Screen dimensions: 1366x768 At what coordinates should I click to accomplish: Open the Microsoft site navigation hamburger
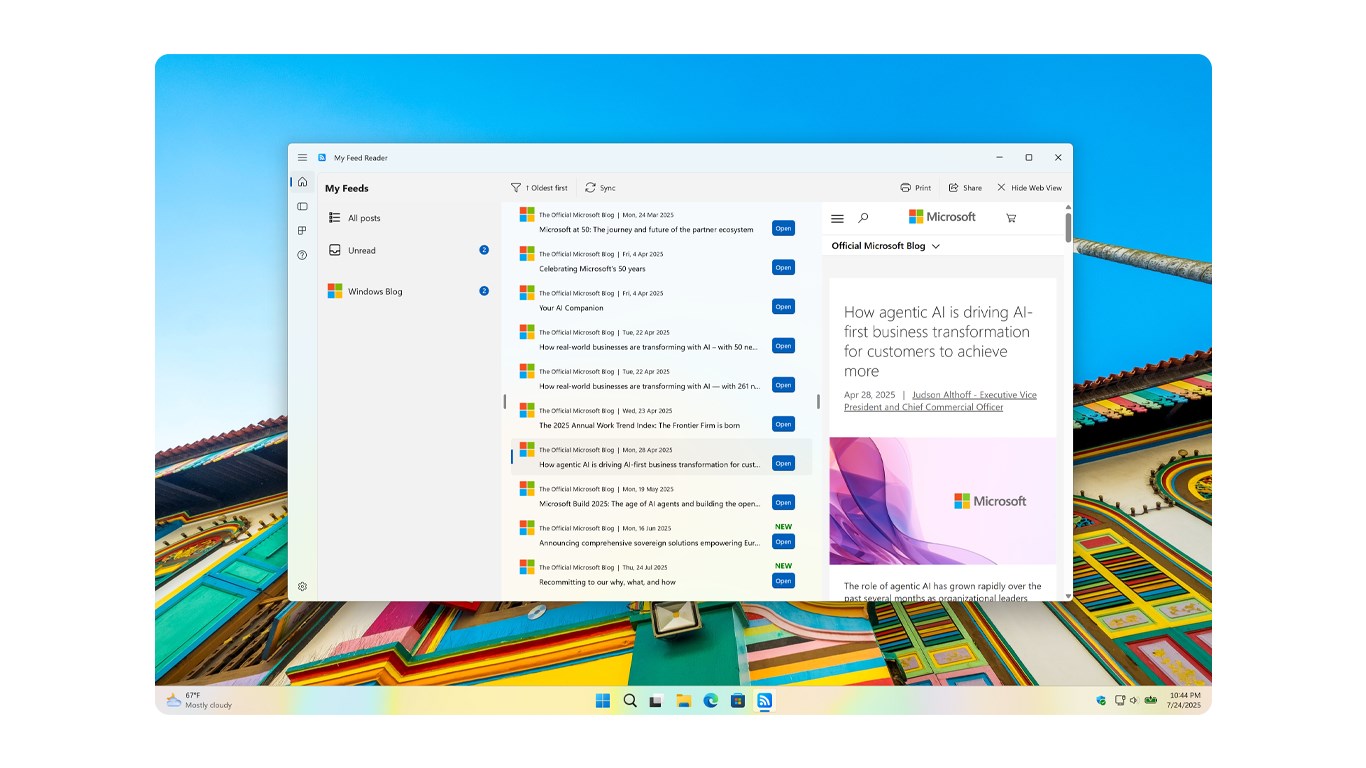point(837,217)
